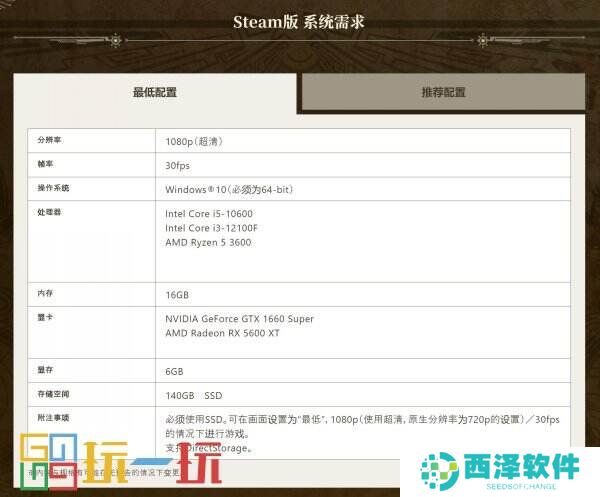Click the 'Steam版 系统需求' heading
This screenshot has width=600, height=497.
[x=298, y=22]
